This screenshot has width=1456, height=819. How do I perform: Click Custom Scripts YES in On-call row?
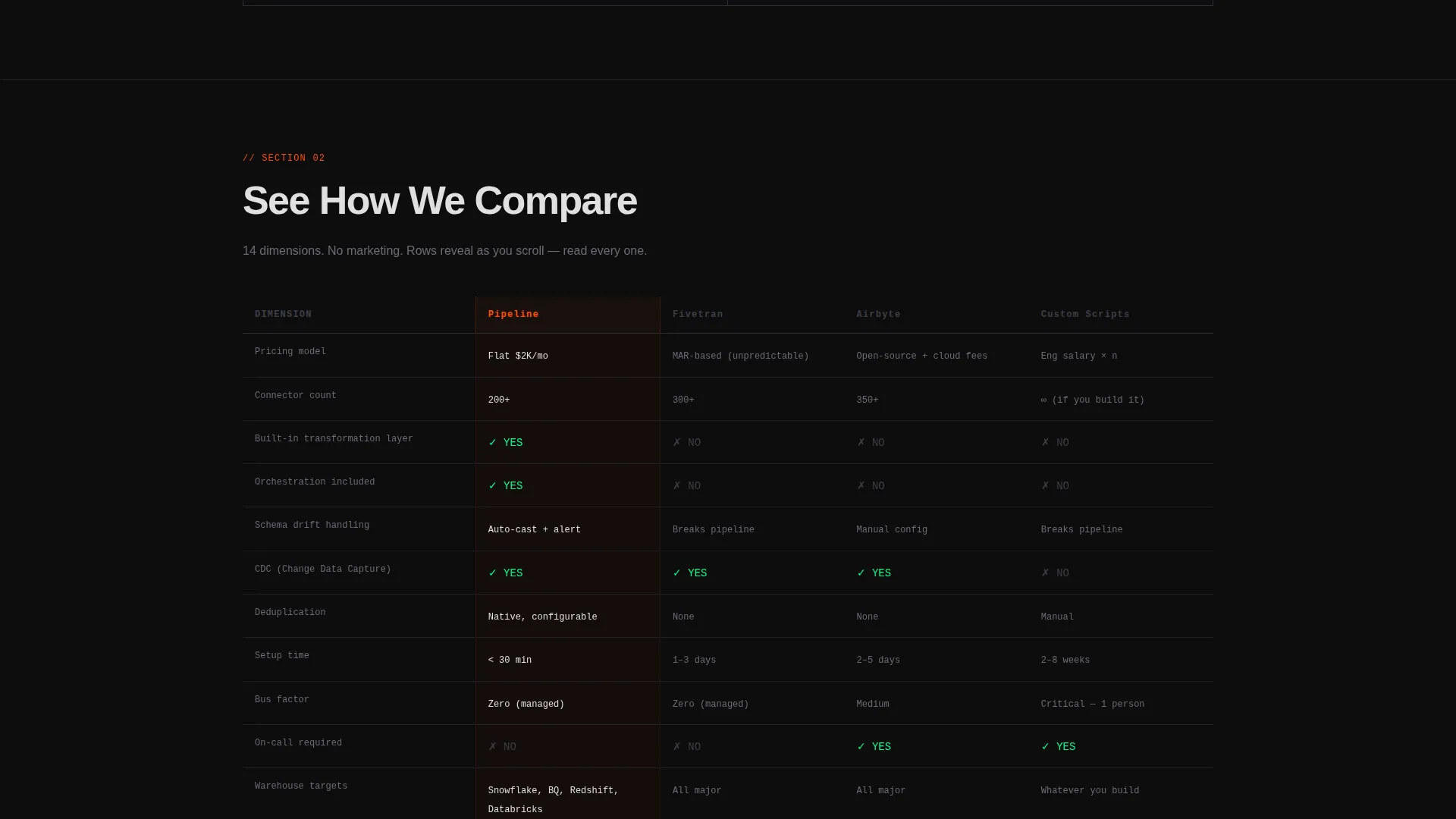(x=1059, y=746)
